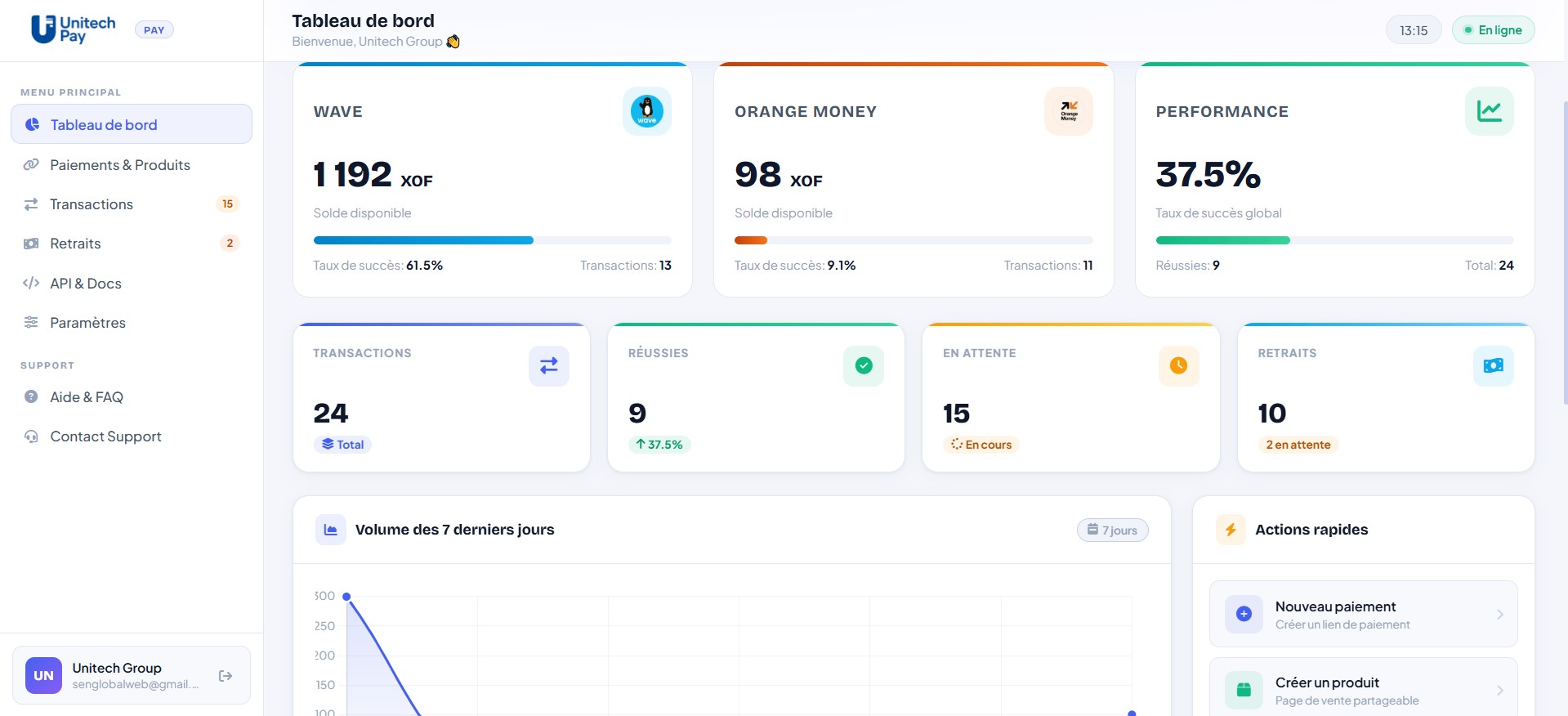Go to Paiements & Produits

(132, 164)
